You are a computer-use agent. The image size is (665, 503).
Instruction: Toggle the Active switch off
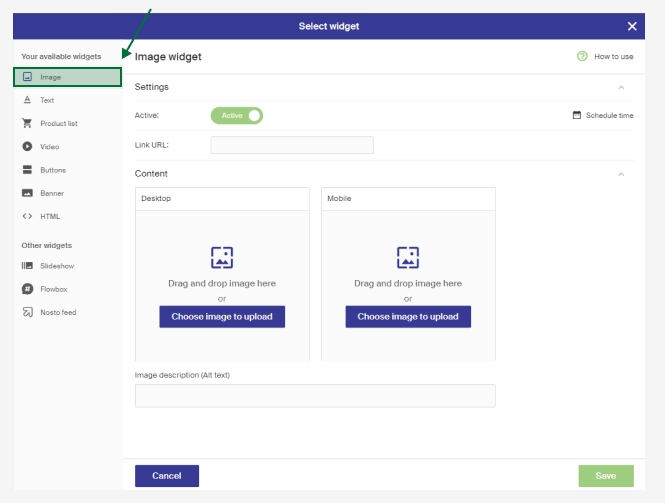coord(237,116)
